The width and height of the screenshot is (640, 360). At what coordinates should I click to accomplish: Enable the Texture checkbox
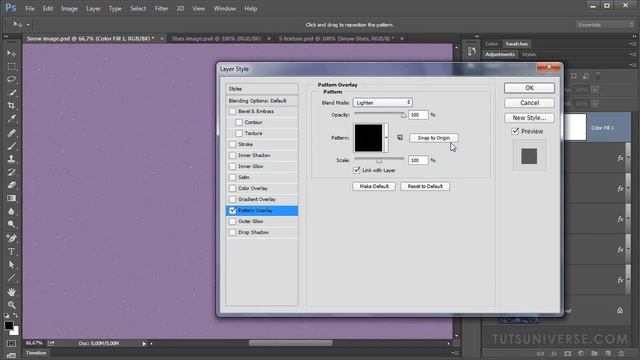pyautogui.click(x=239, y=133)
